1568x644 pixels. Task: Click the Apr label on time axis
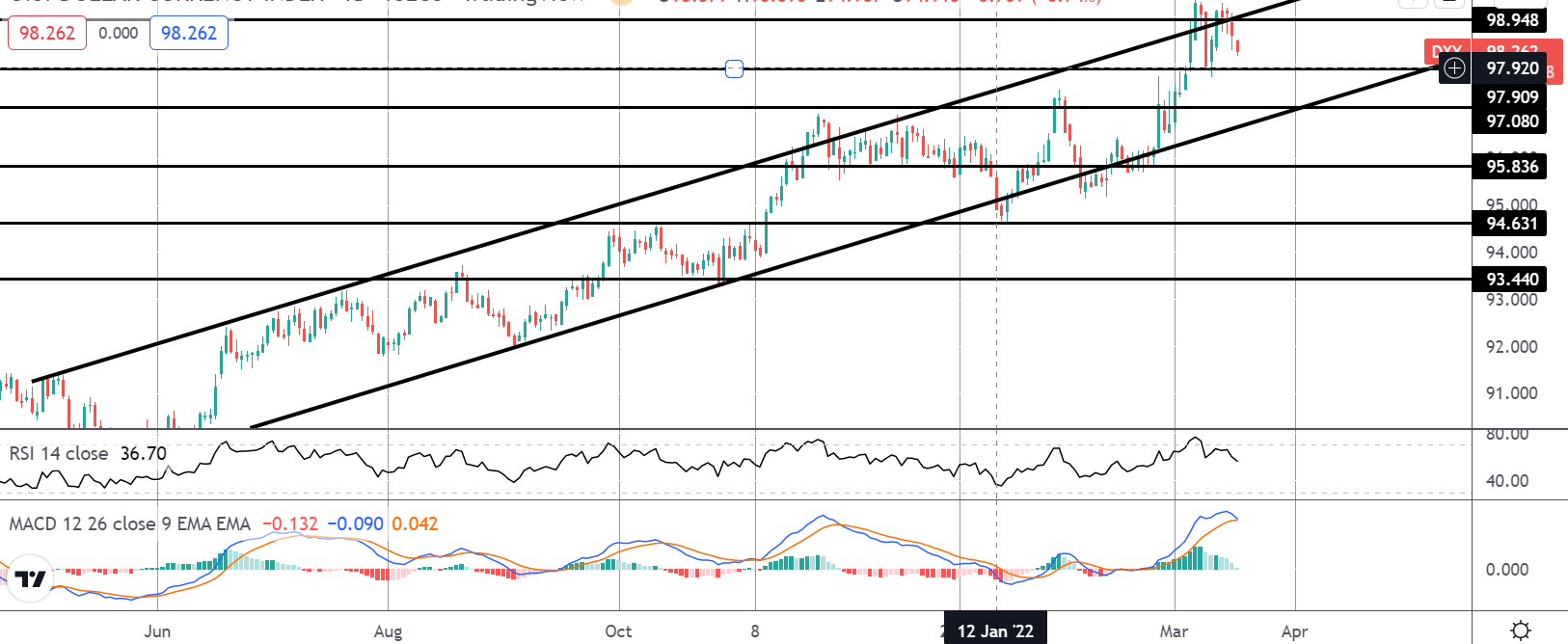[1294, 631]
